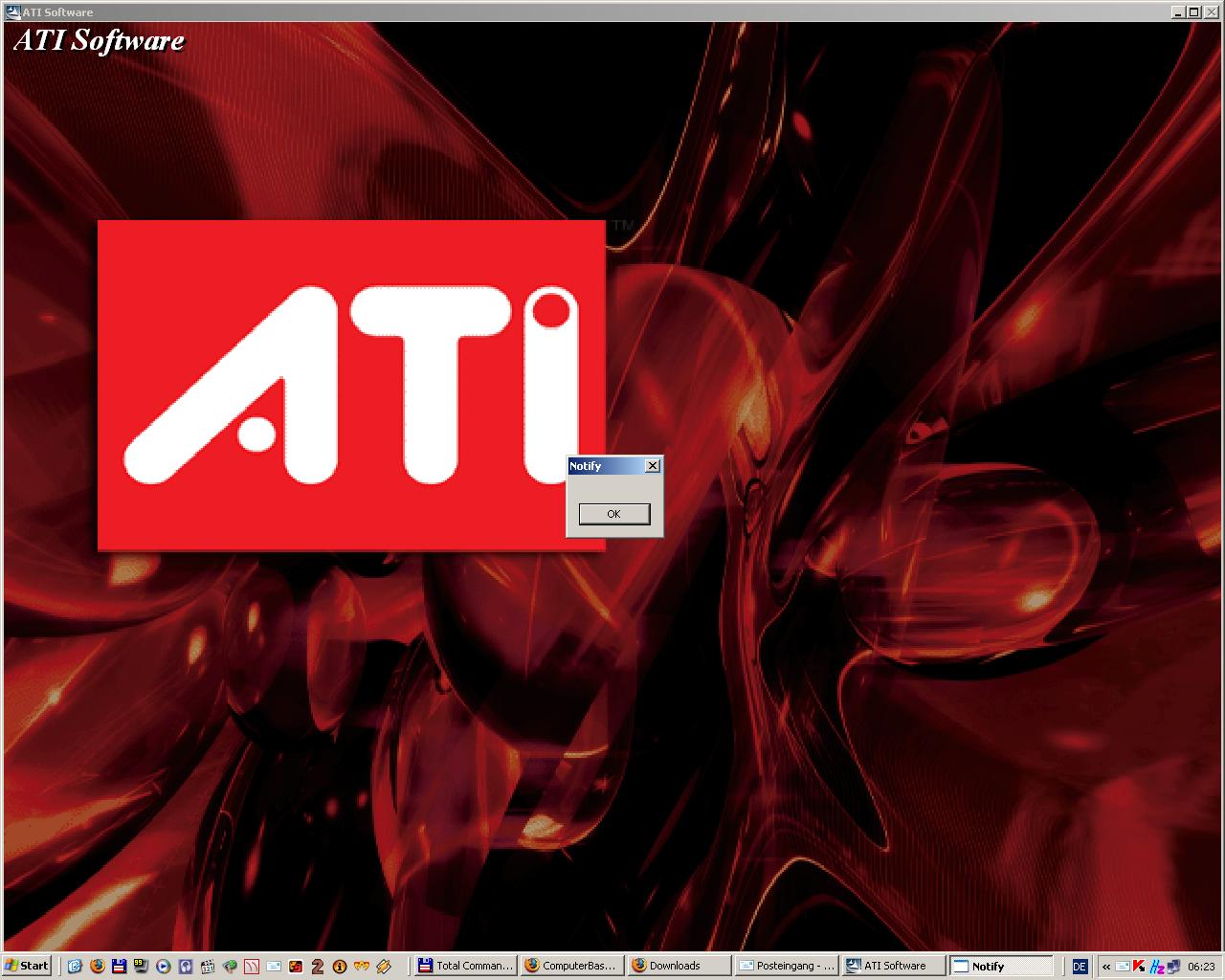Viewport: 1225px width, 980px height.
Task: Open the brown number 2 quick launch icon
Action: (318, 967)
